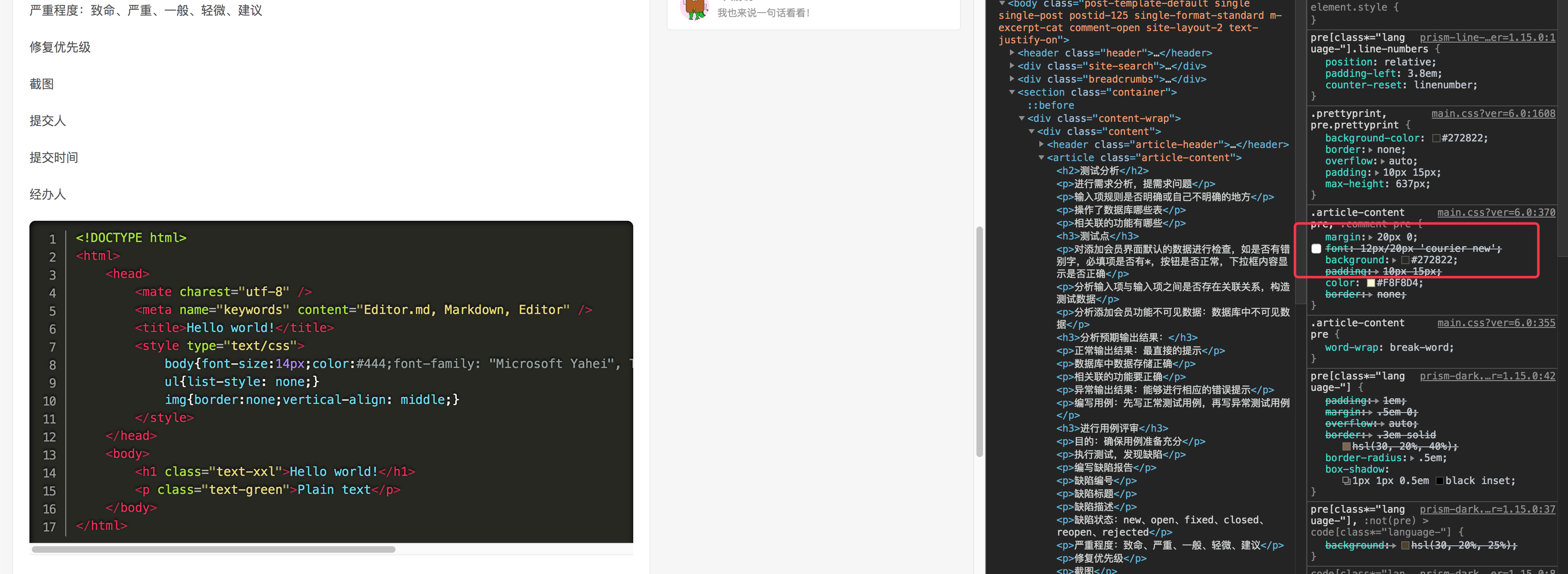
Task: Click the commenter's dinosaur avatar
Action: pyautogui.click(x=694, y=9)
